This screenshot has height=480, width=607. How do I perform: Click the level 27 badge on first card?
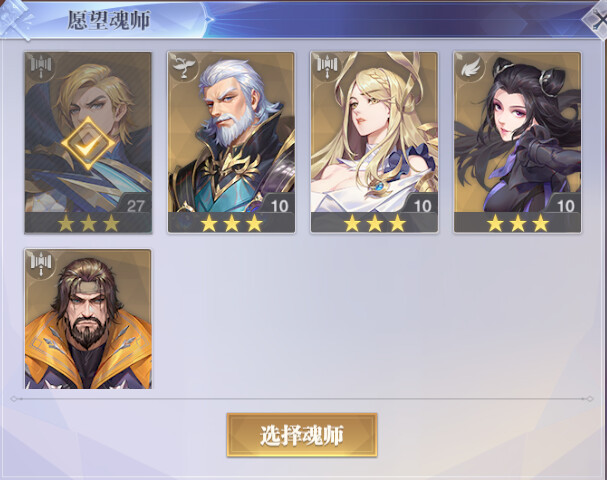click(135, 205)
